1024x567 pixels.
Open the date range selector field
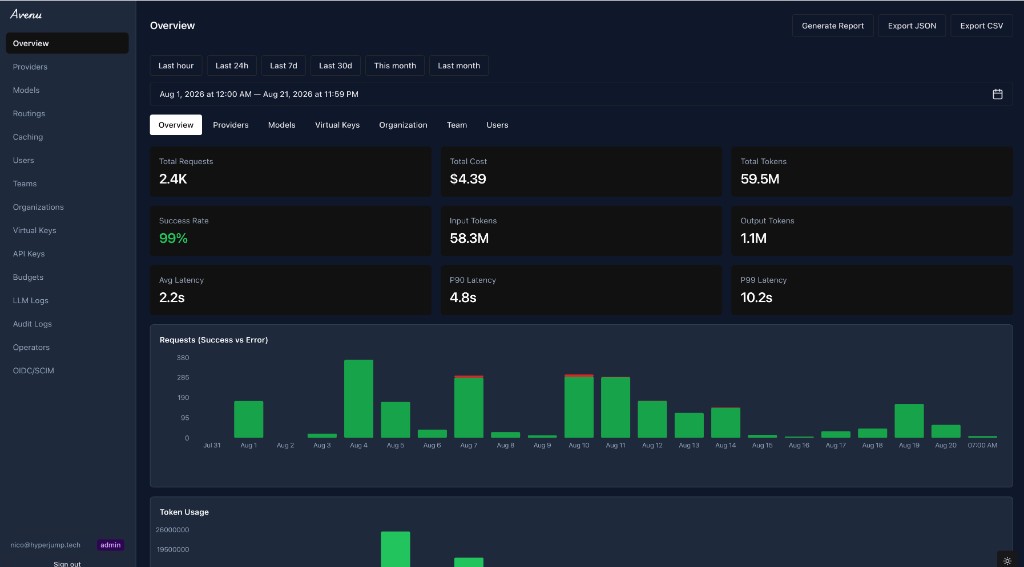click(x=581, y=94)
